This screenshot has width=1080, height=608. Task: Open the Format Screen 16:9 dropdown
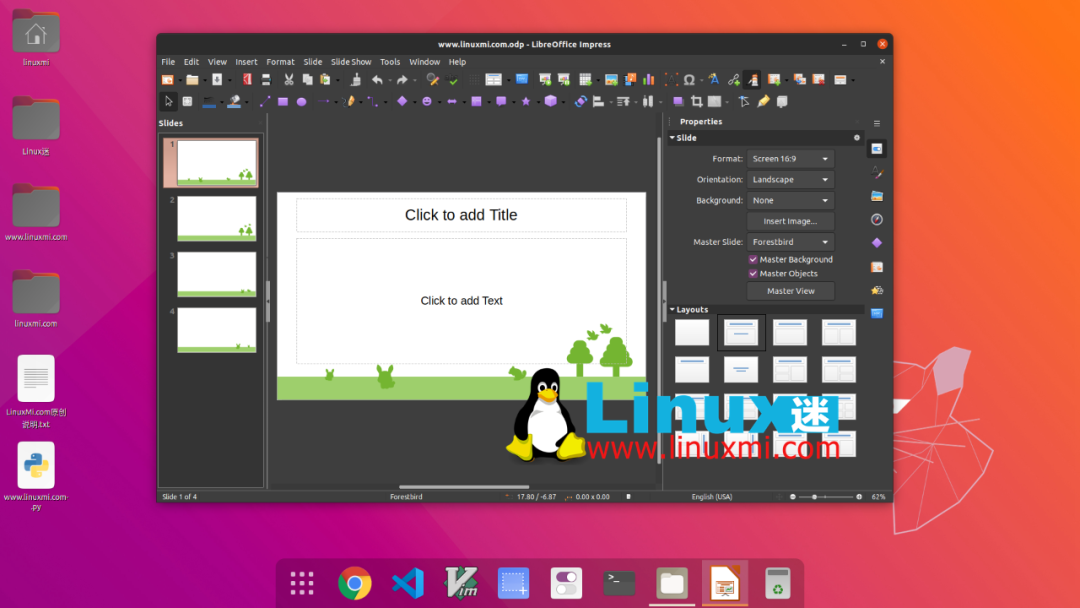tap(790, 159)
